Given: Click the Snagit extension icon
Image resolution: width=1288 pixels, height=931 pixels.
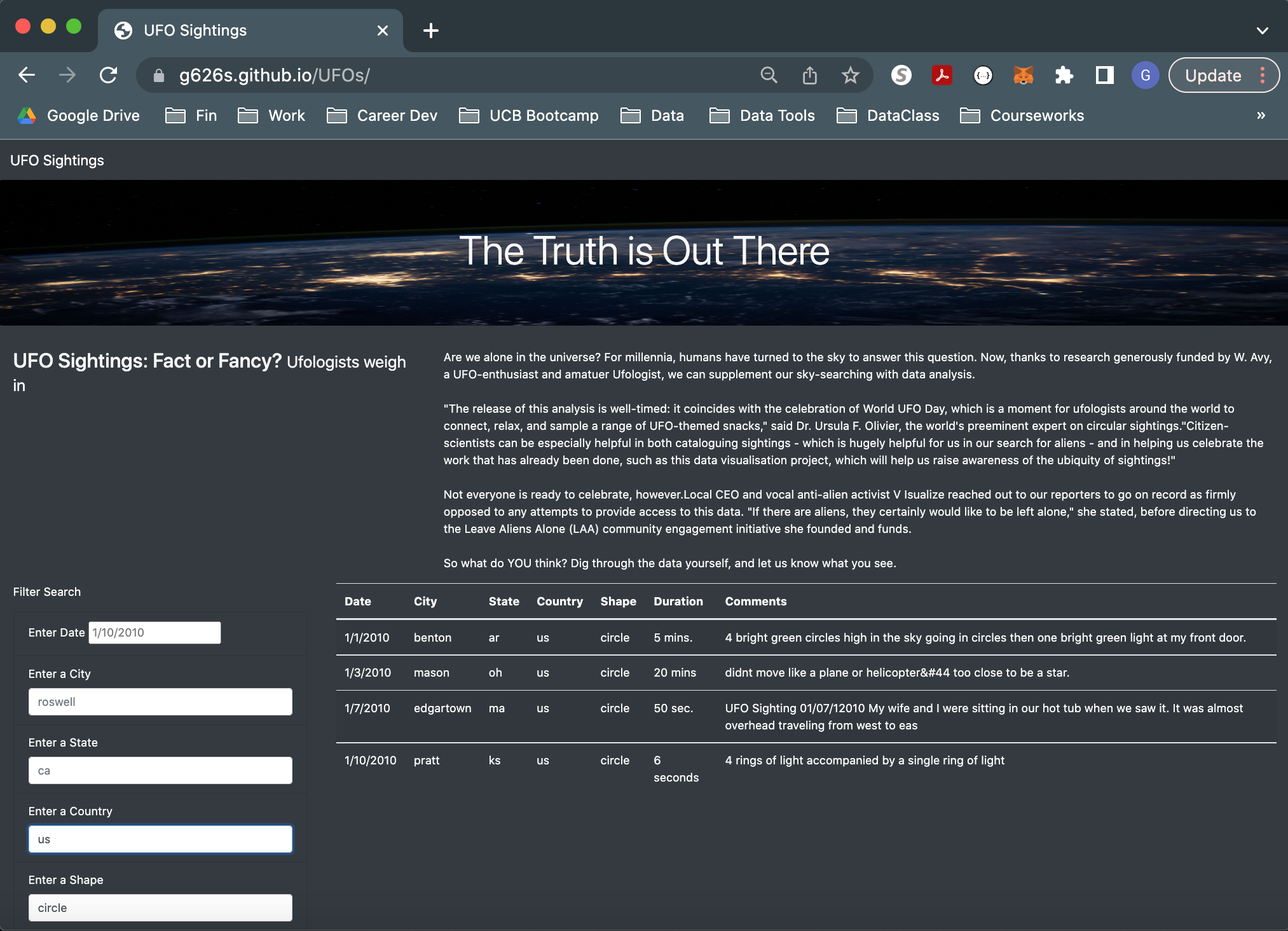Looking at the screenshot, I should point(901,75).
